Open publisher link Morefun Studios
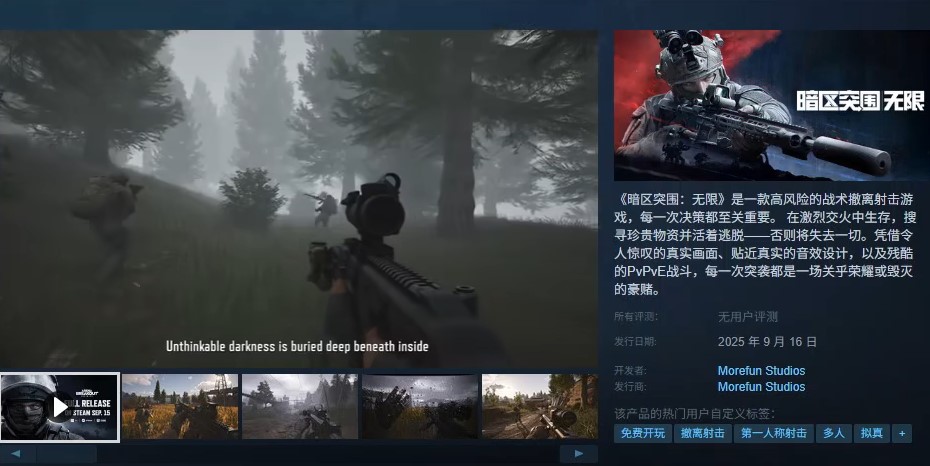Viewport: 930px width, 466px height. (761, 387)
